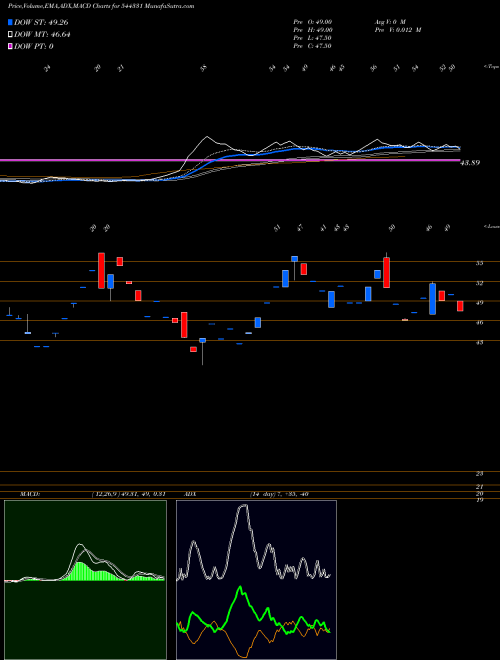The image size is (500, 660).
Task: Click the MACD panel heading label
Action: [29, 494]
